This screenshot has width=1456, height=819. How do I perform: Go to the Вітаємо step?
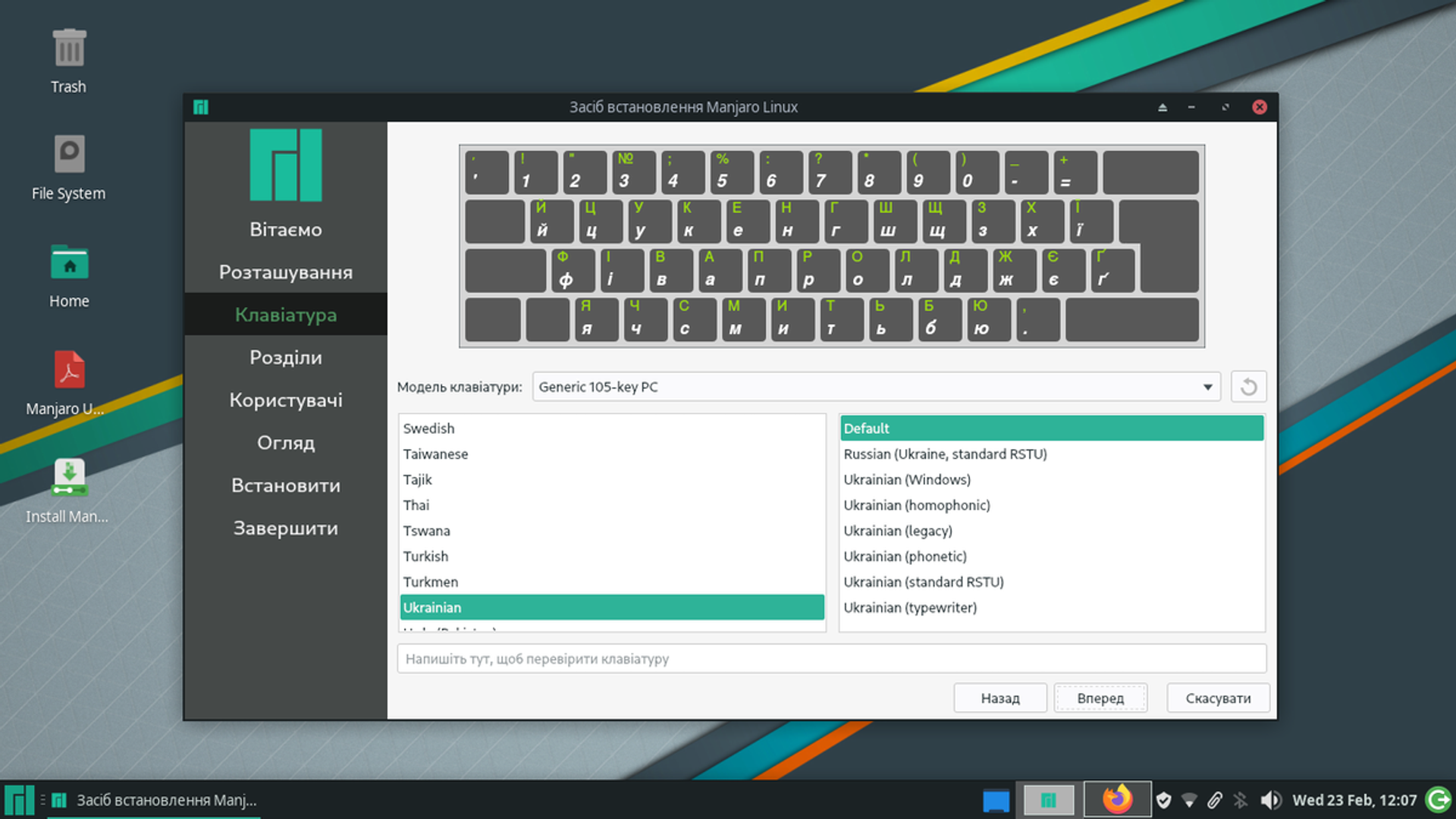[x=286, y=229]
